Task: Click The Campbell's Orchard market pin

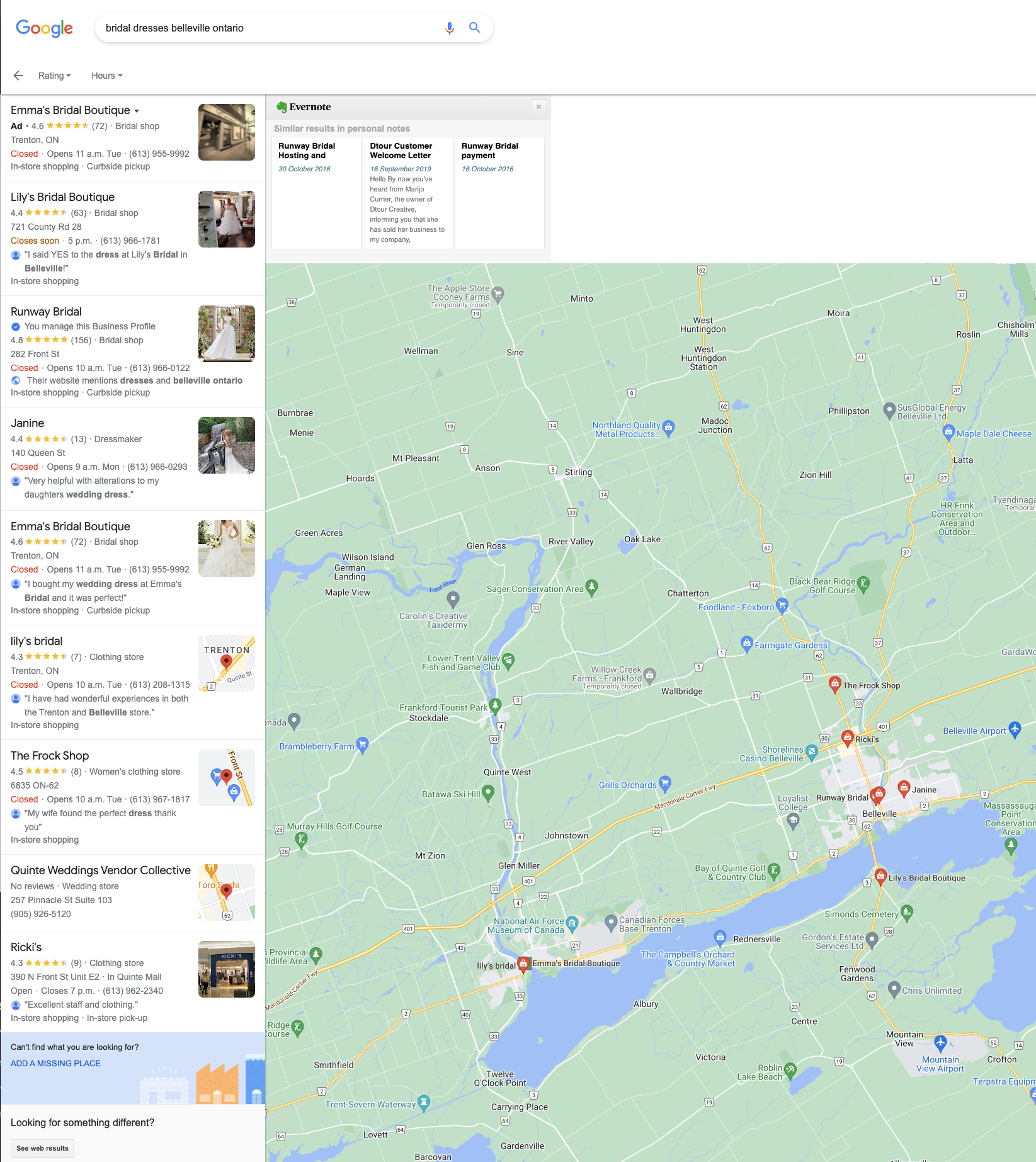Action: click(x=720, y=937)
